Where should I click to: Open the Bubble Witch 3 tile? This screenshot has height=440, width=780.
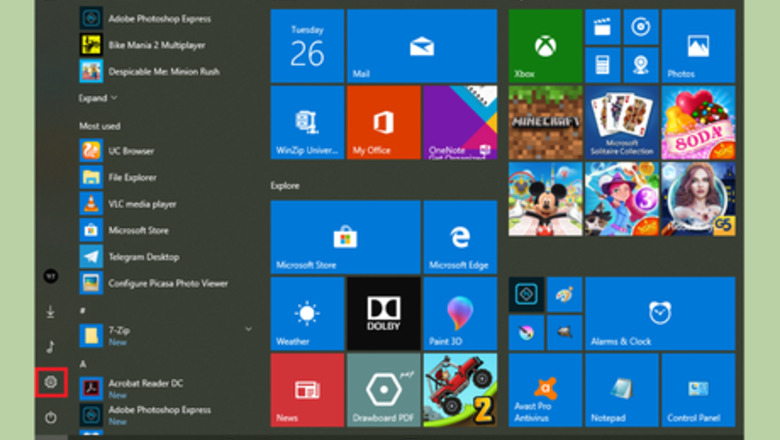pyautogui.click(x=622, y=199)
